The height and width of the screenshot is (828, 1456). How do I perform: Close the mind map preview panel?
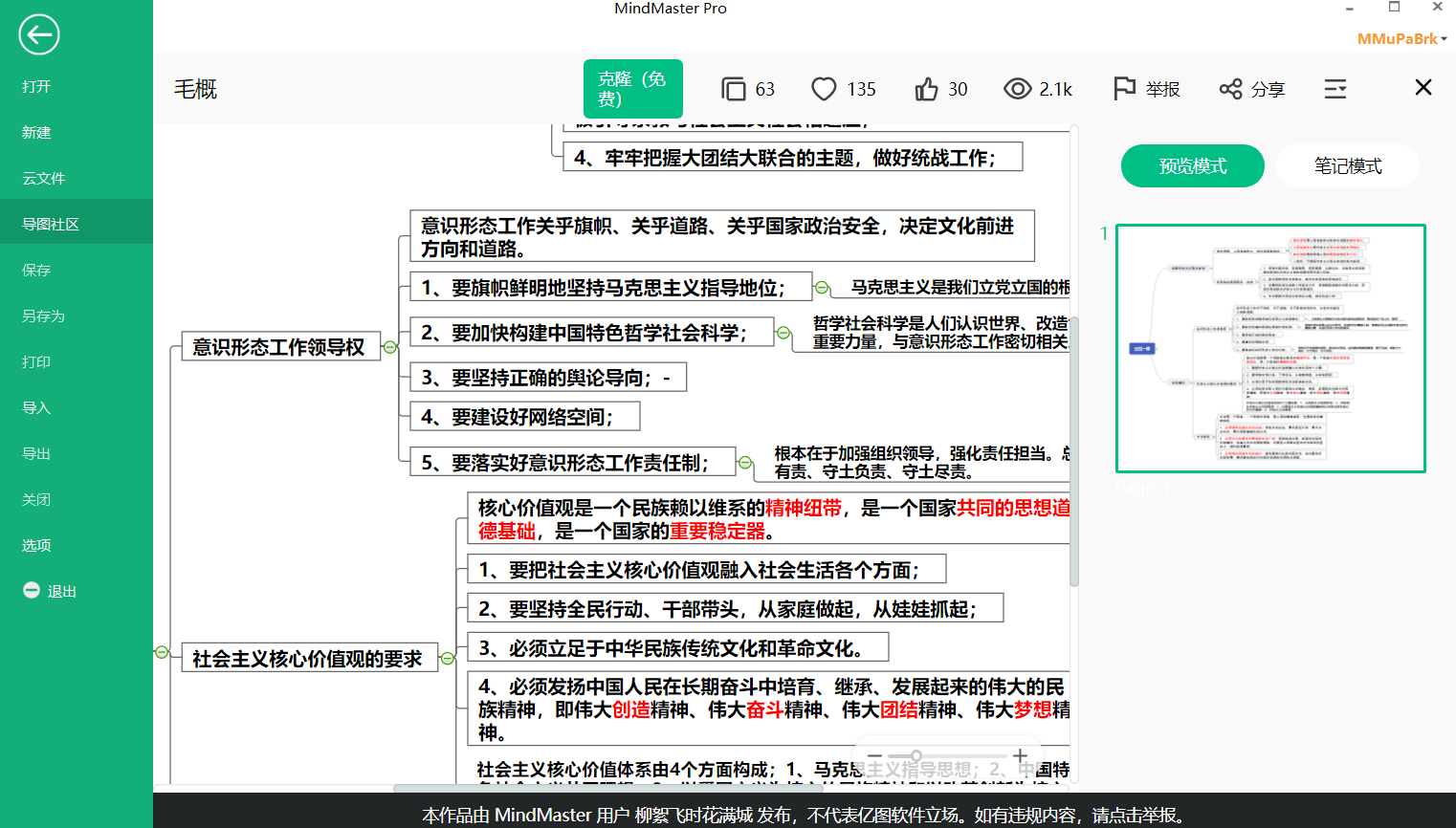coord(1423,87)
